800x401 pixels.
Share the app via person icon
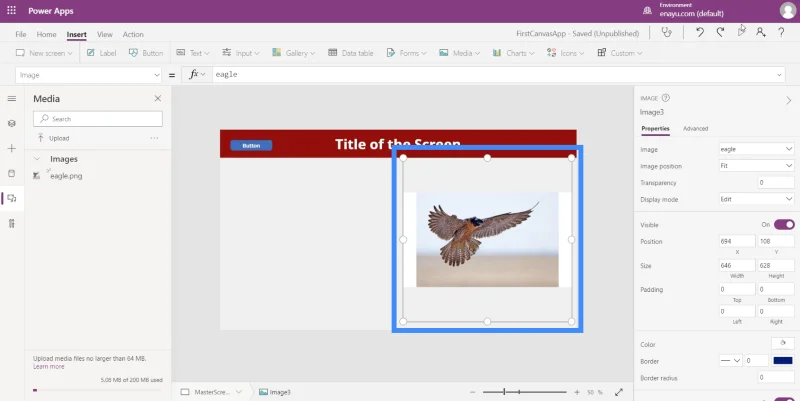(761, 33)
